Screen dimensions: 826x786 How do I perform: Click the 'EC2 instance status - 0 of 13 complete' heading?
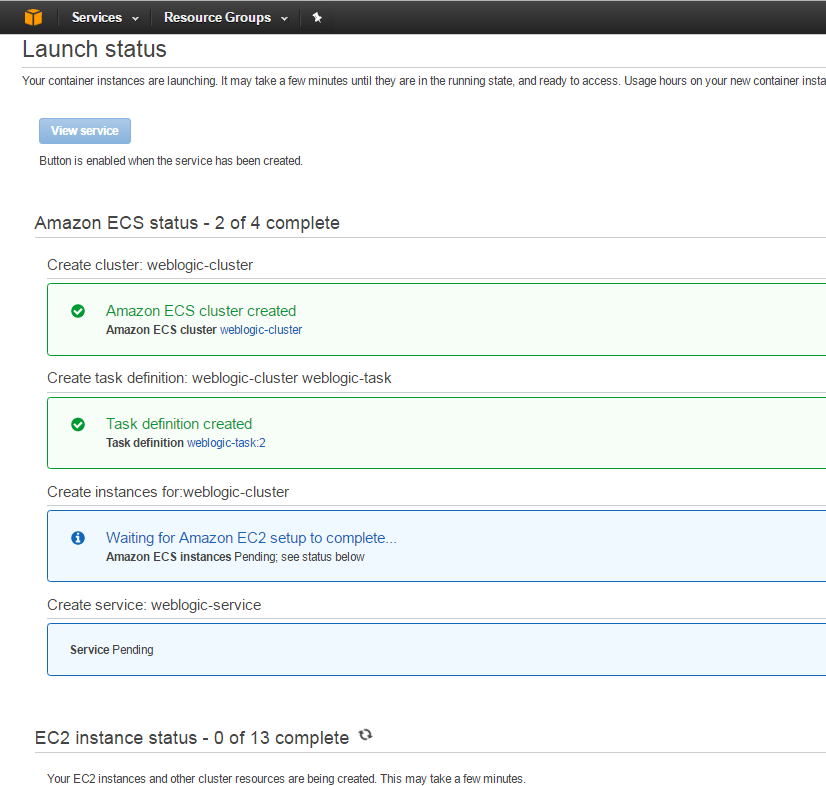click(192, 738)
